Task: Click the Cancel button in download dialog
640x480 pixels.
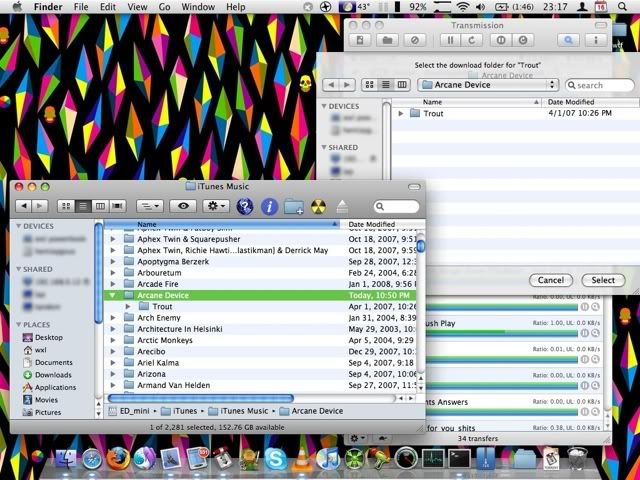Action: coord(551,280)
